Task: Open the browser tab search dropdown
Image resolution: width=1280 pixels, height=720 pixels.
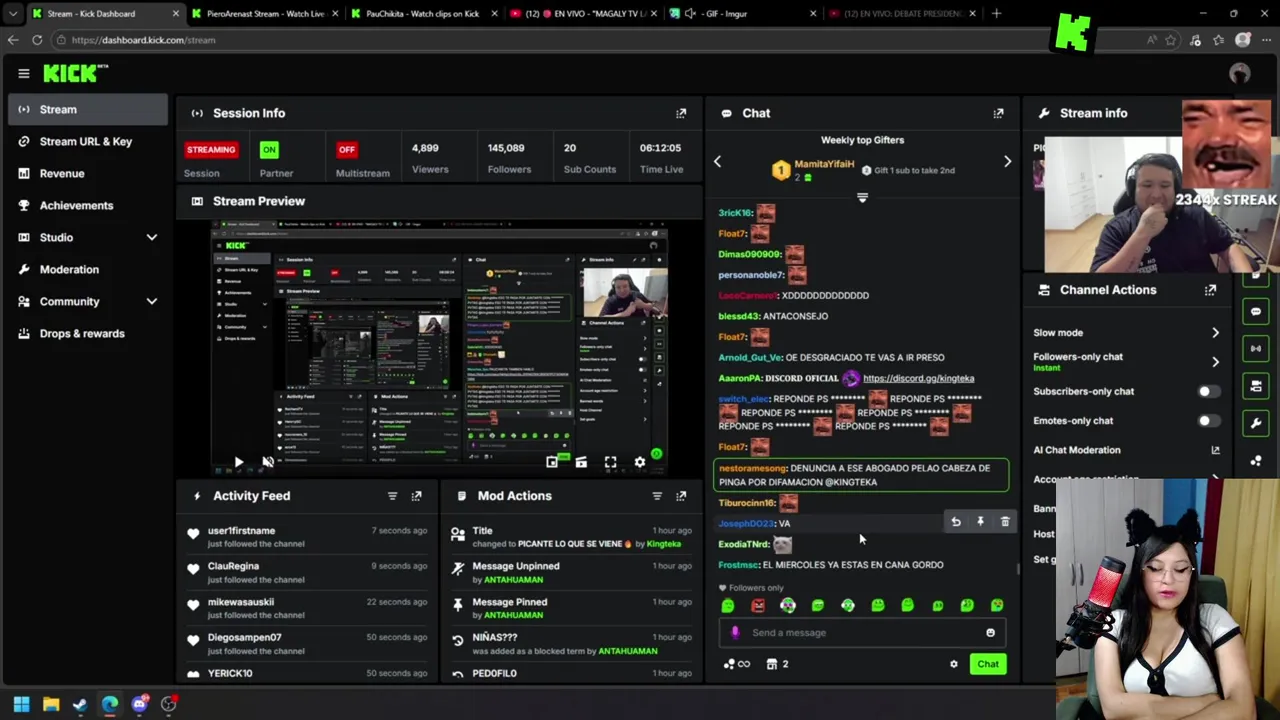Action: coord(13,14)
